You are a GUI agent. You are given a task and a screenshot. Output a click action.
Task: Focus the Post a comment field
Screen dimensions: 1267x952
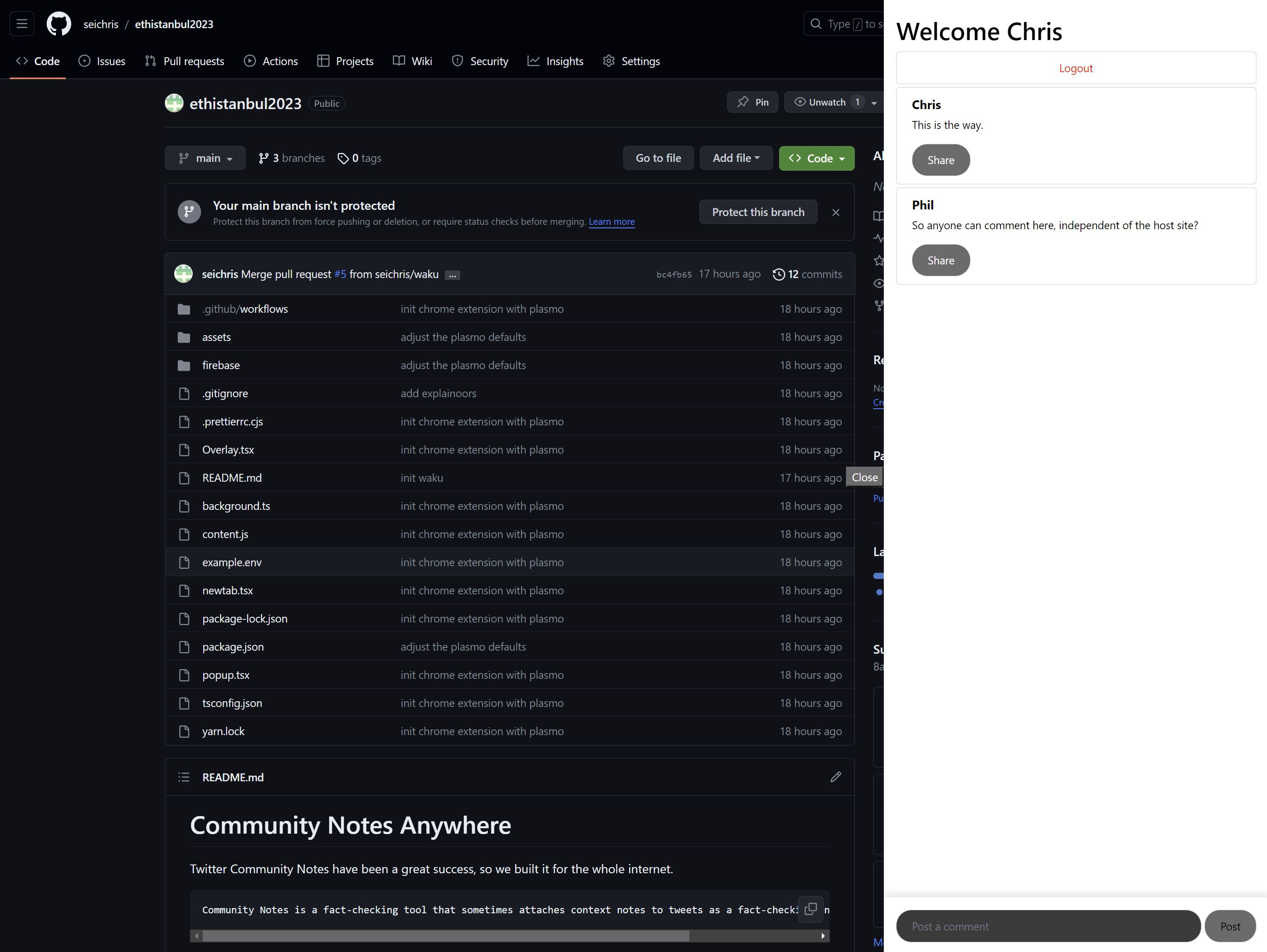tap(1048, 926)
